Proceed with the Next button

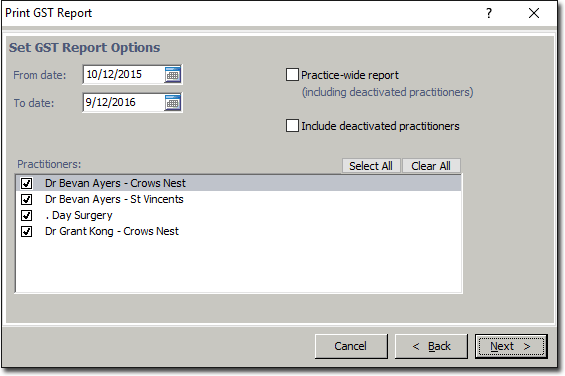click(511, 346)
